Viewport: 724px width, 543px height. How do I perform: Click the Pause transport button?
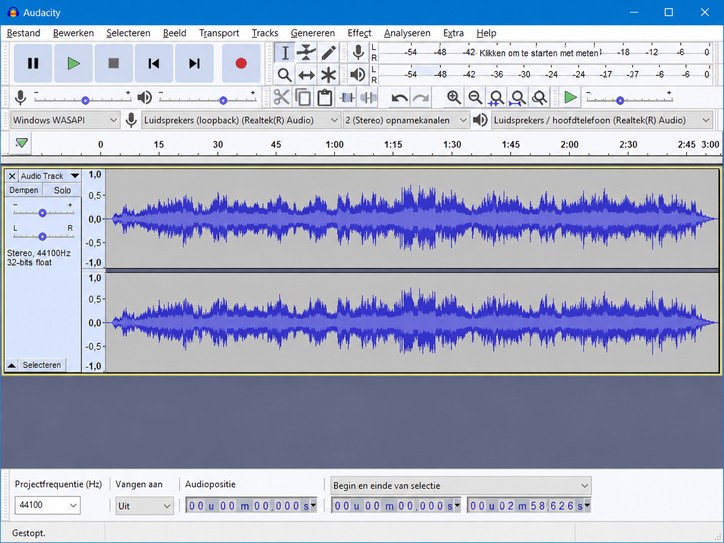33,63
